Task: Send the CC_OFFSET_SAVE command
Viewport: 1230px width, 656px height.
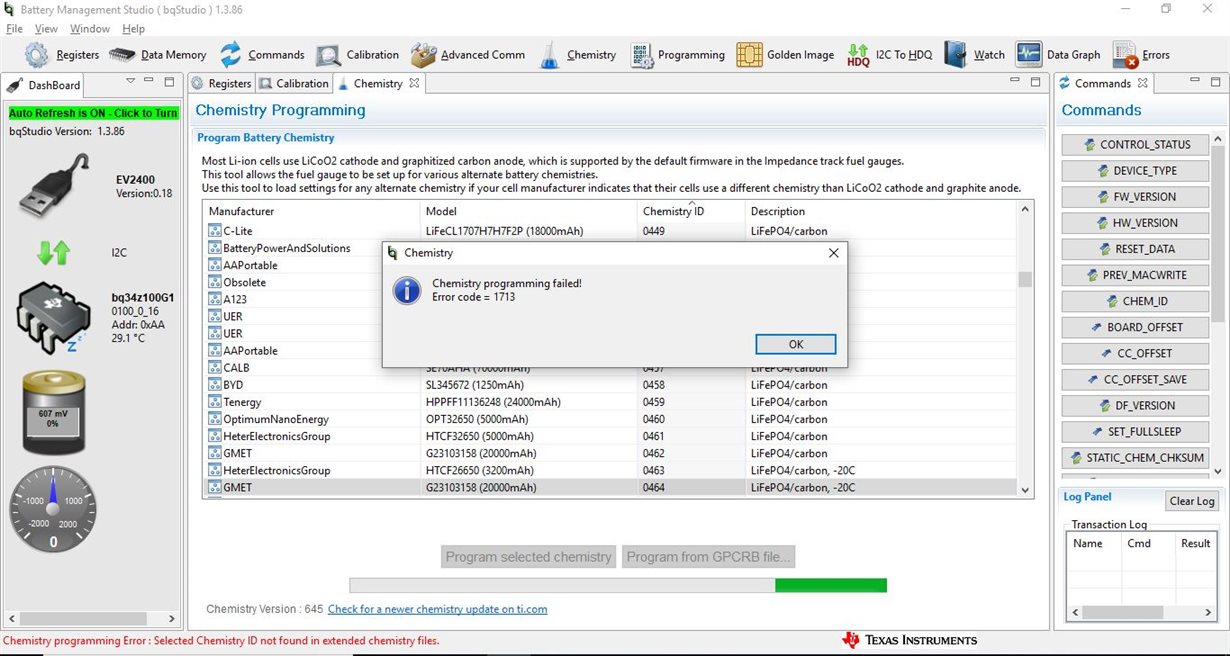Action: click(1135, 379)
